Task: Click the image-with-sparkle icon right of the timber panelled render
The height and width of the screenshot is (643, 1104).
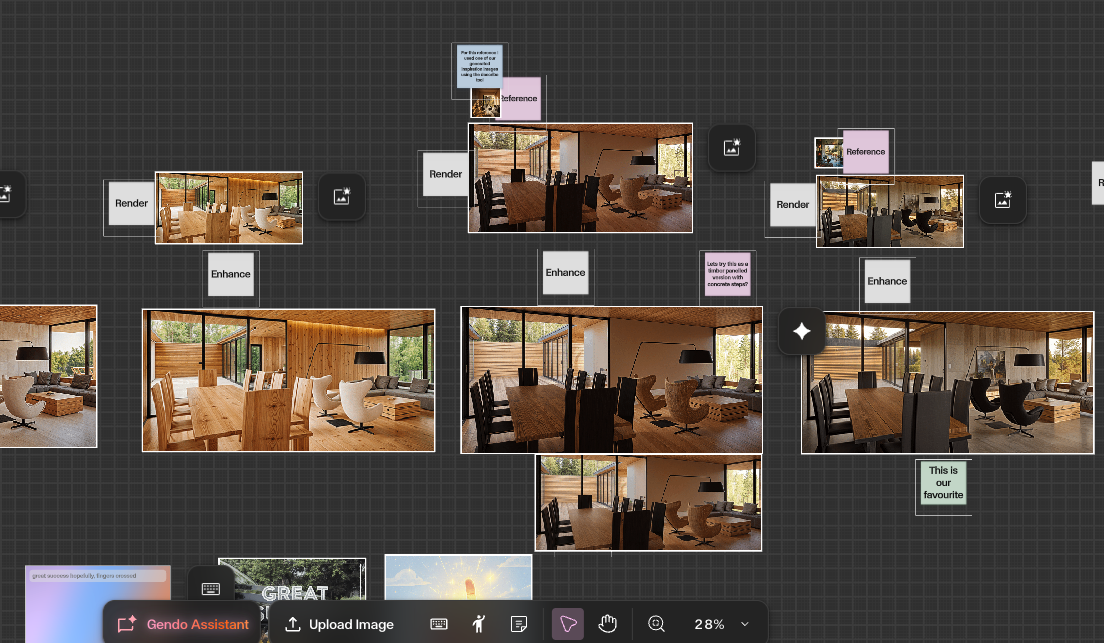Action: 1002,200
